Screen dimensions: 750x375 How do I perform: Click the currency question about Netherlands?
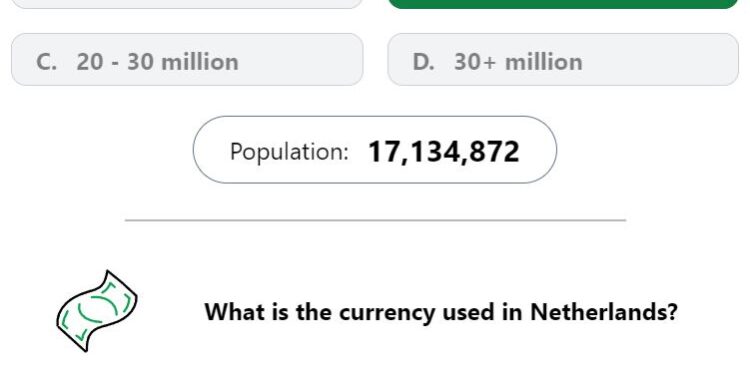point(441,312)
